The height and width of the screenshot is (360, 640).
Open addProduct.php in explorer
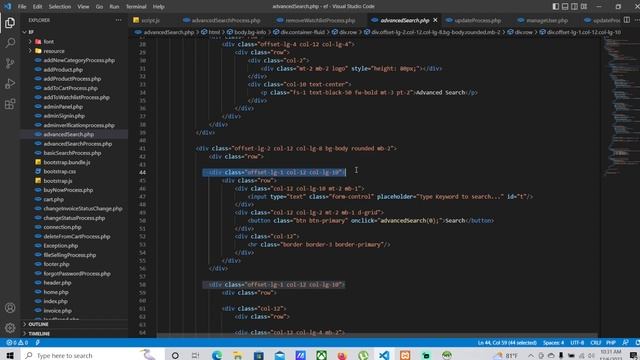(63, 70)
